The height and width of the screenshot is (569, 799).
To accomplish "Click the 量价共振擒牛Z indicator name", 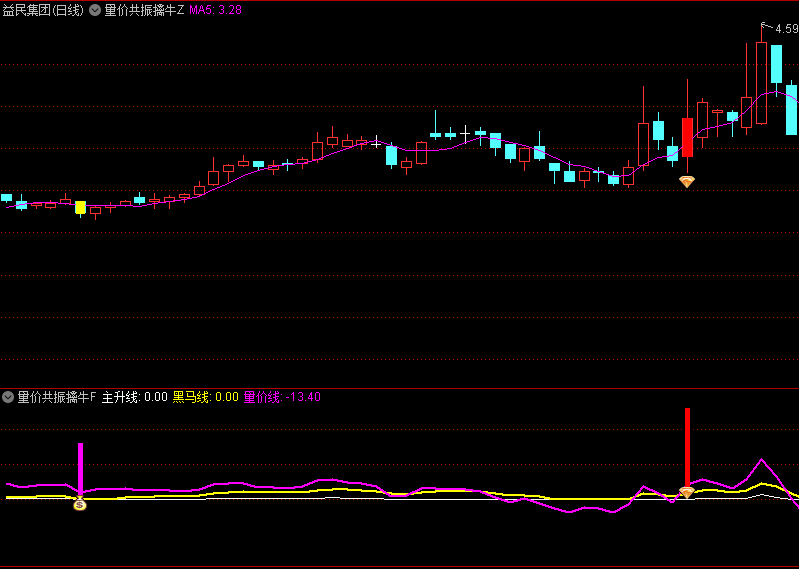I will tap(144, 9).
